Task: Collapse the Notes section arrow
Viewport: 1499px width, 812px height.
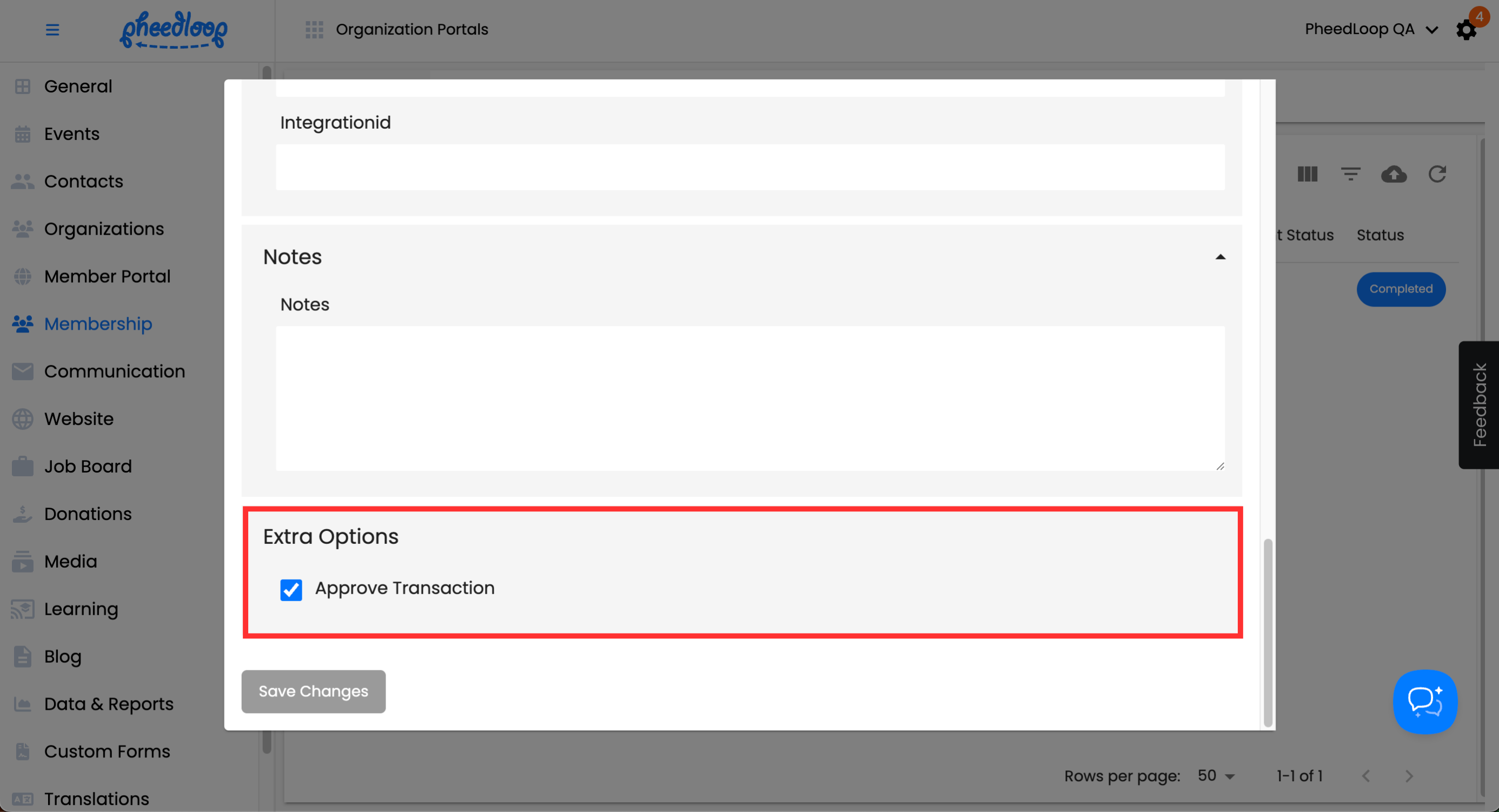Action: pyautogui.click(x=1221, y=257)
